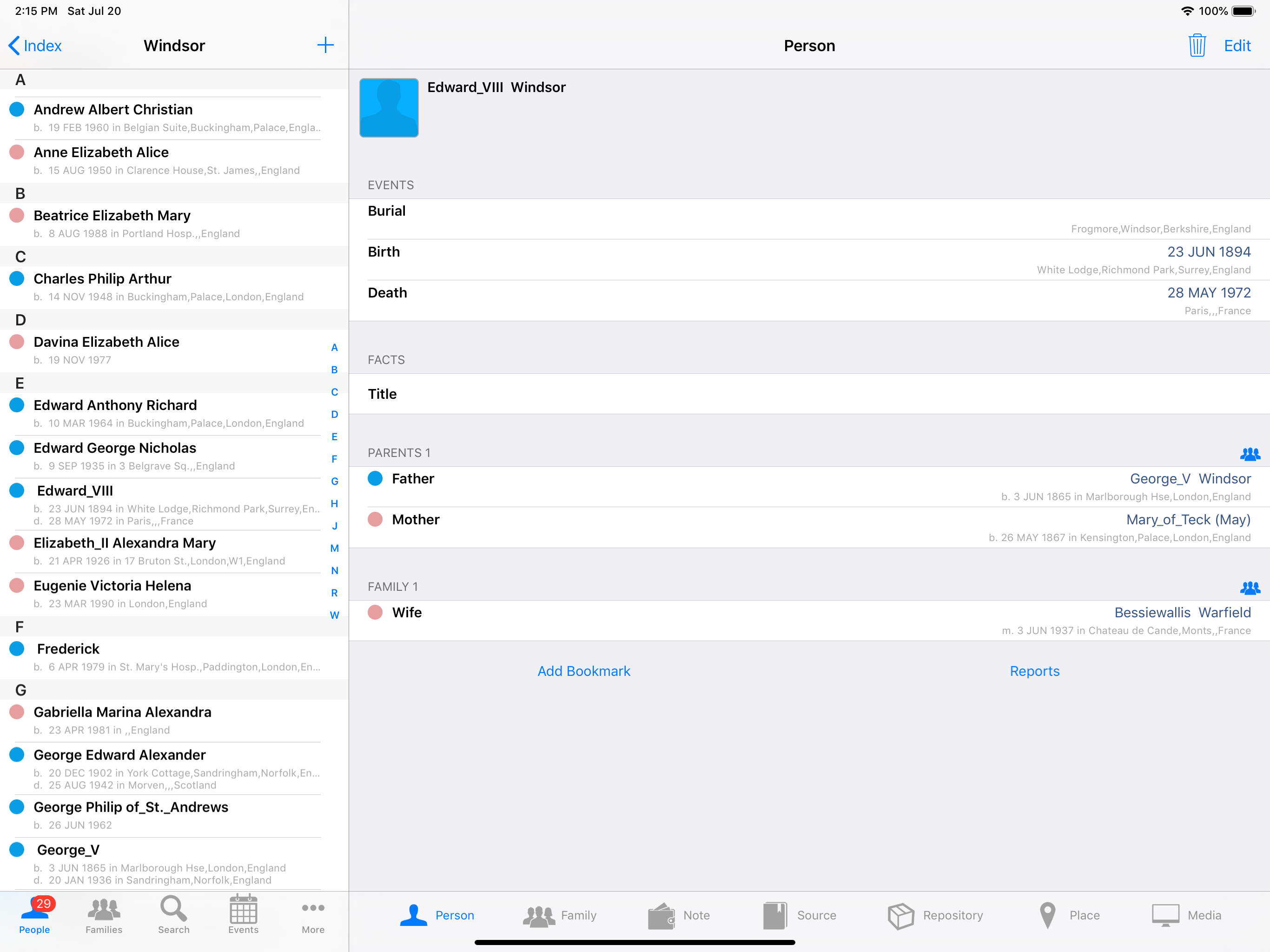Select Davina Elizabeth Alice in list
This screenshot has height=952, width=1270.
tap(174, 350)
